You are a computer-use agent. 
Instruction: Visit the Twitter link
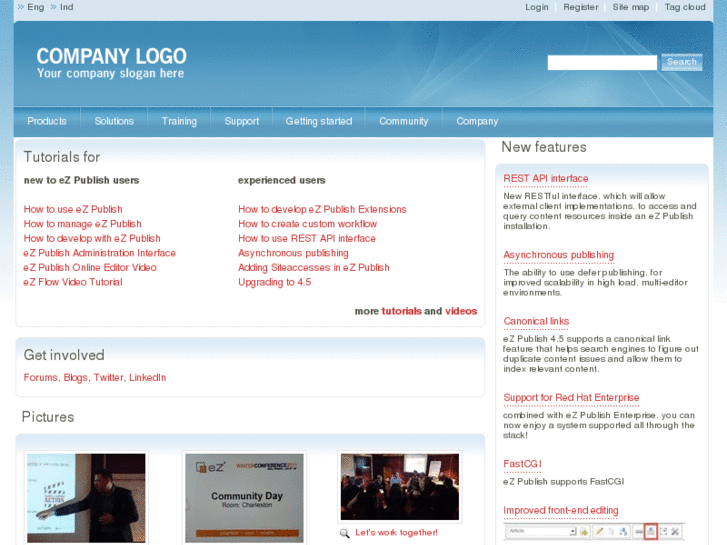coord(108,378)
